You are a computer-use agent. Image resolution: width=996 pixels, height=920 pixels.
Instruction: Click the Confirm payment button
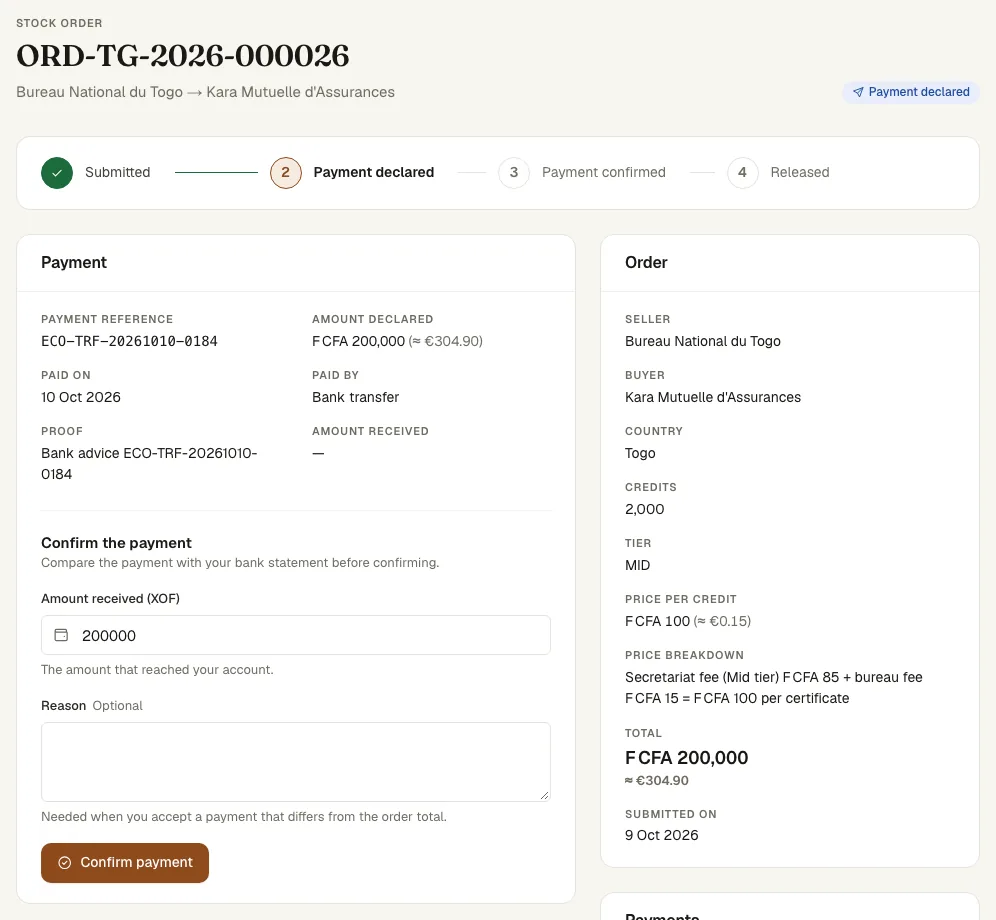tap(125, 863)
